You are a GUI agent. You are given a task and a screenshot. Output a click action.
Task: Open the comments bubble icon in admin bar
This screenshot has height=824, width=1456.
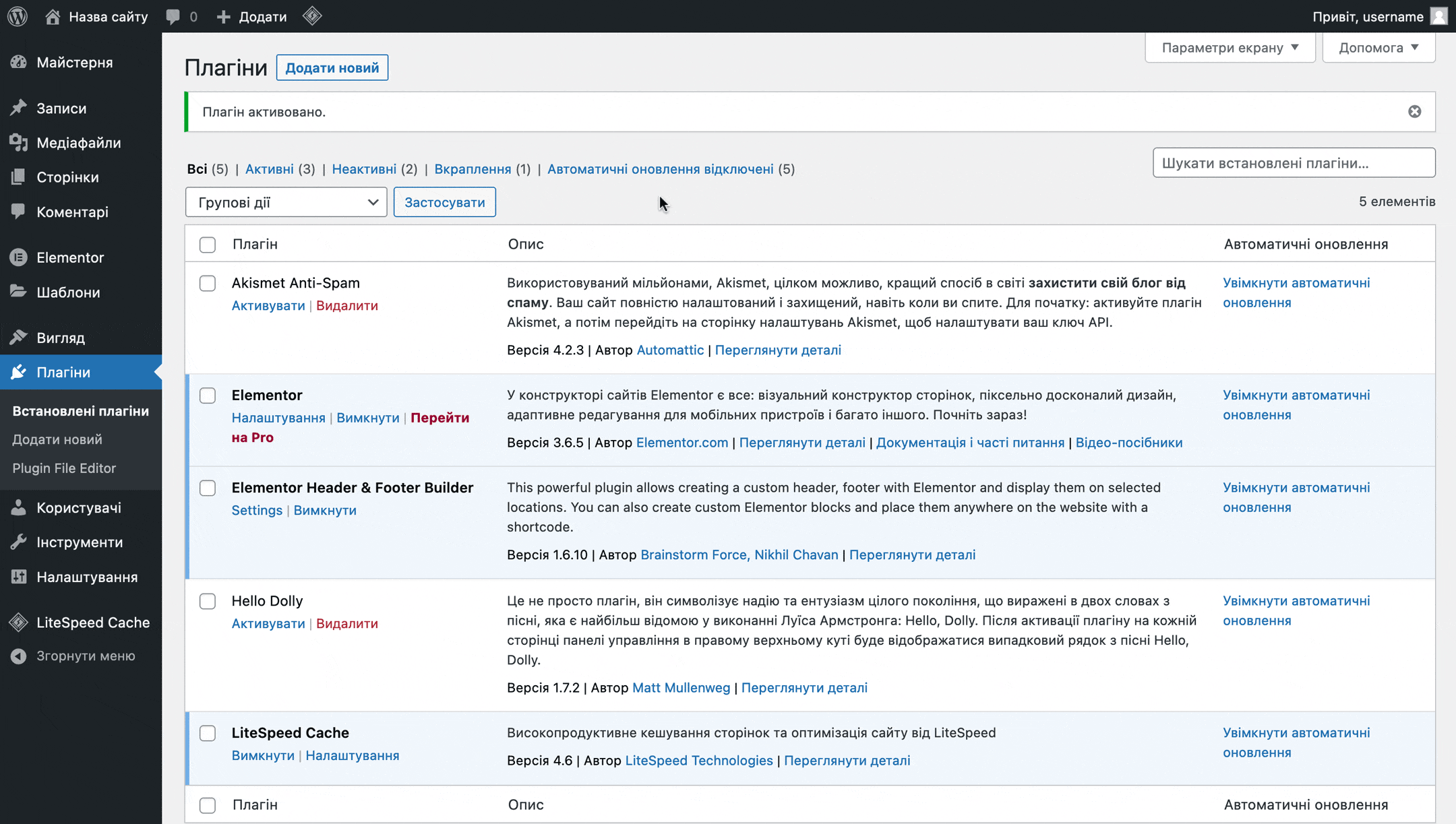[x=173, y=17]
